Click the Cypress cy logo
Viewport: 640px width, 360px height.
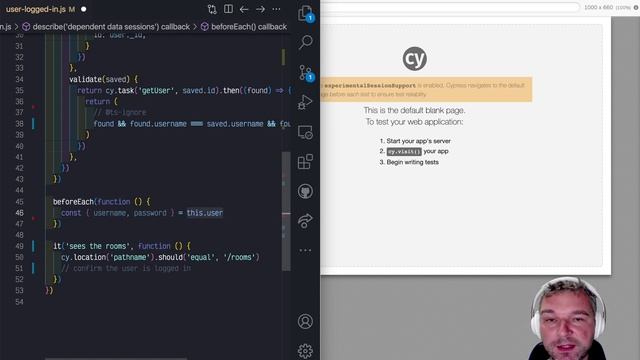[x=415, y=59]
